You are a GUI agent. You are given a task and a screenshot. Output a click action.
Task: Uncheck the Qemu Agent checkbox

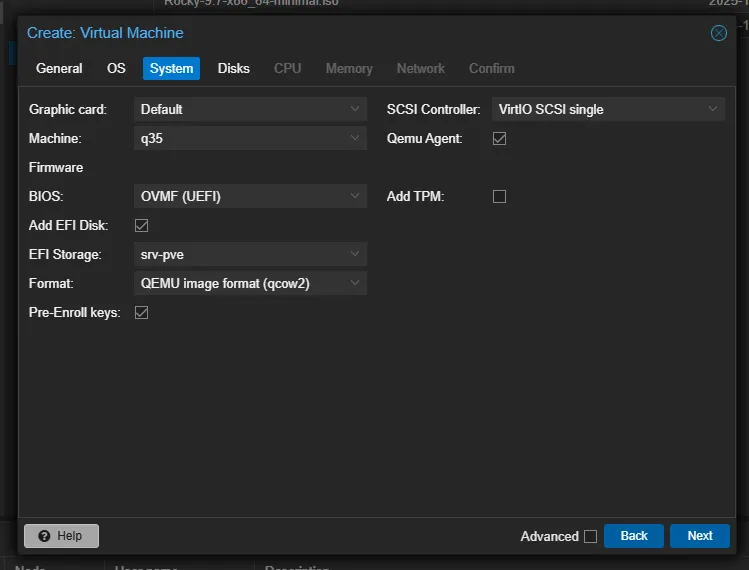tap(500, 138)
